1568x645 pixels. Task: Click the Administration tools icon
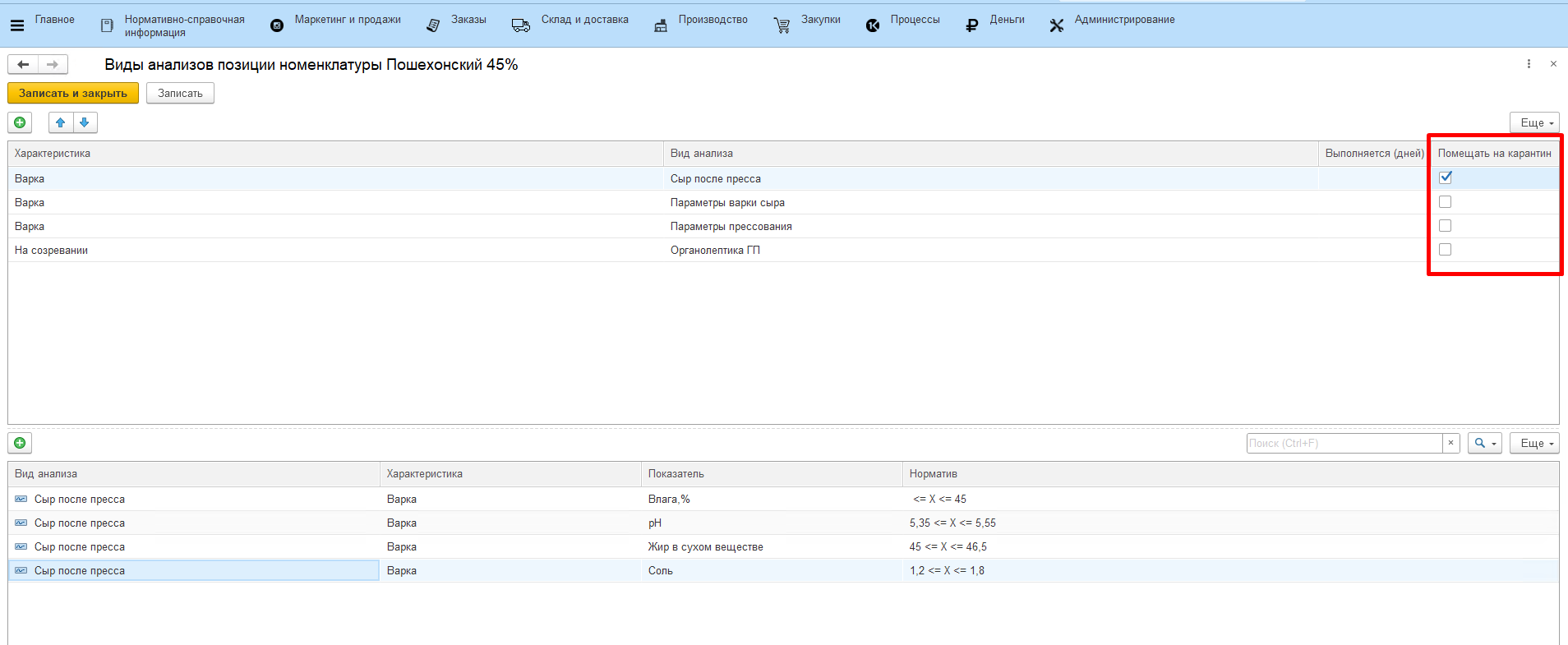point(1057,25)
